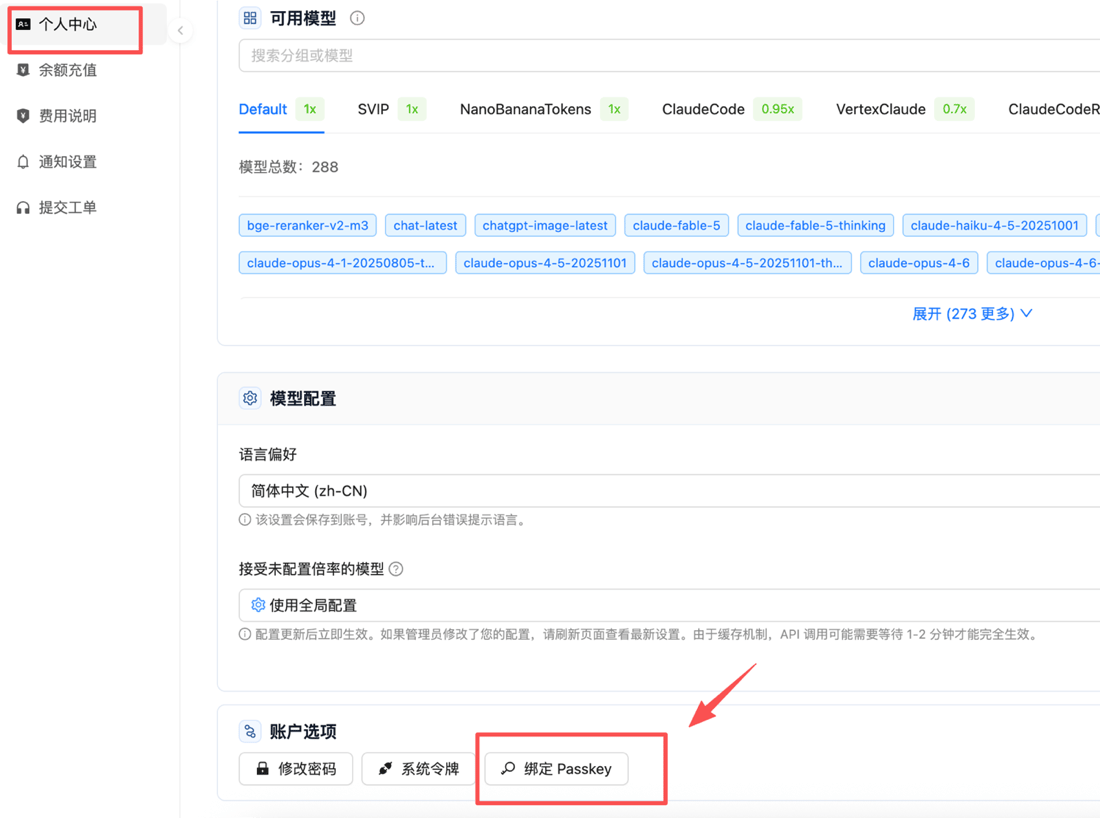Click the 0.95x badge next to ClaudeCode

(x=777, y=109)
